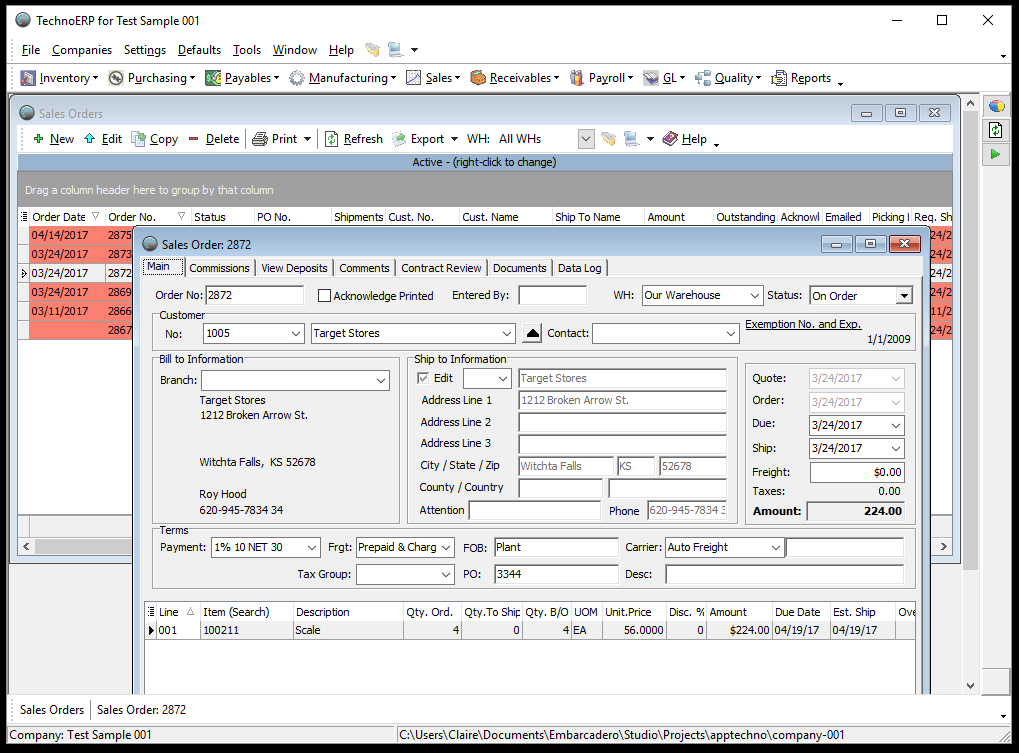Select Sales Orders in bottom window bar
Viewport: 1019px width, 753px height.
[x=52, y=709]
